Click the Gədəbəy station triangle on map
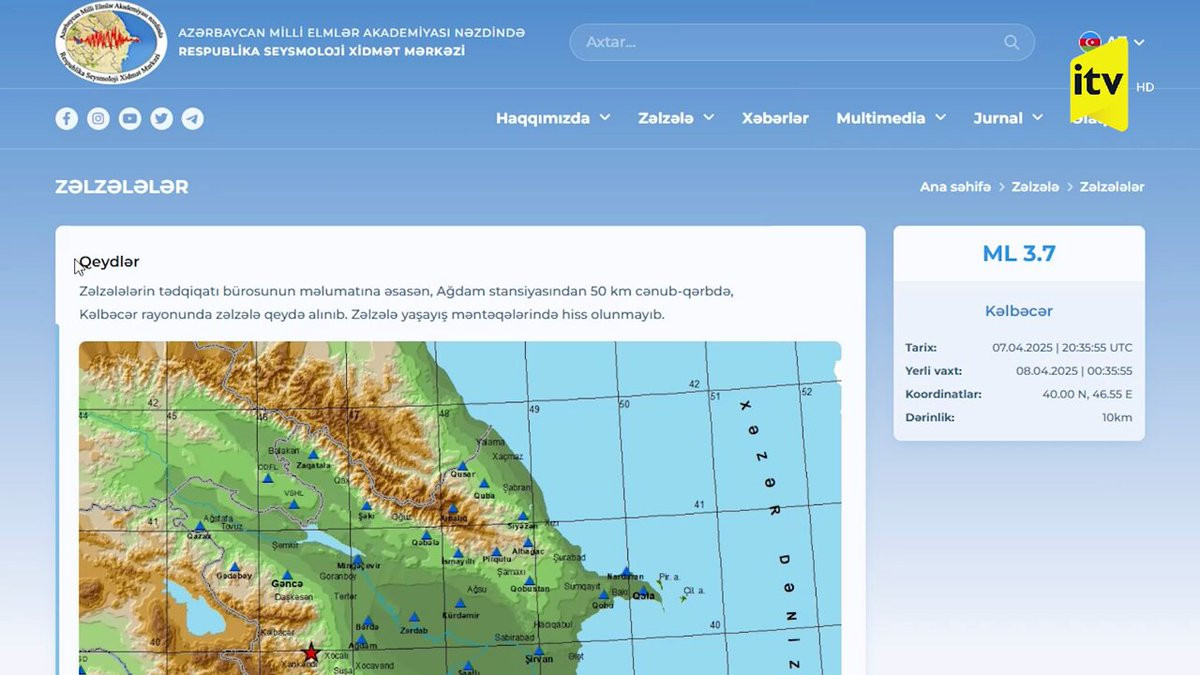 click(x=235, y=566)
